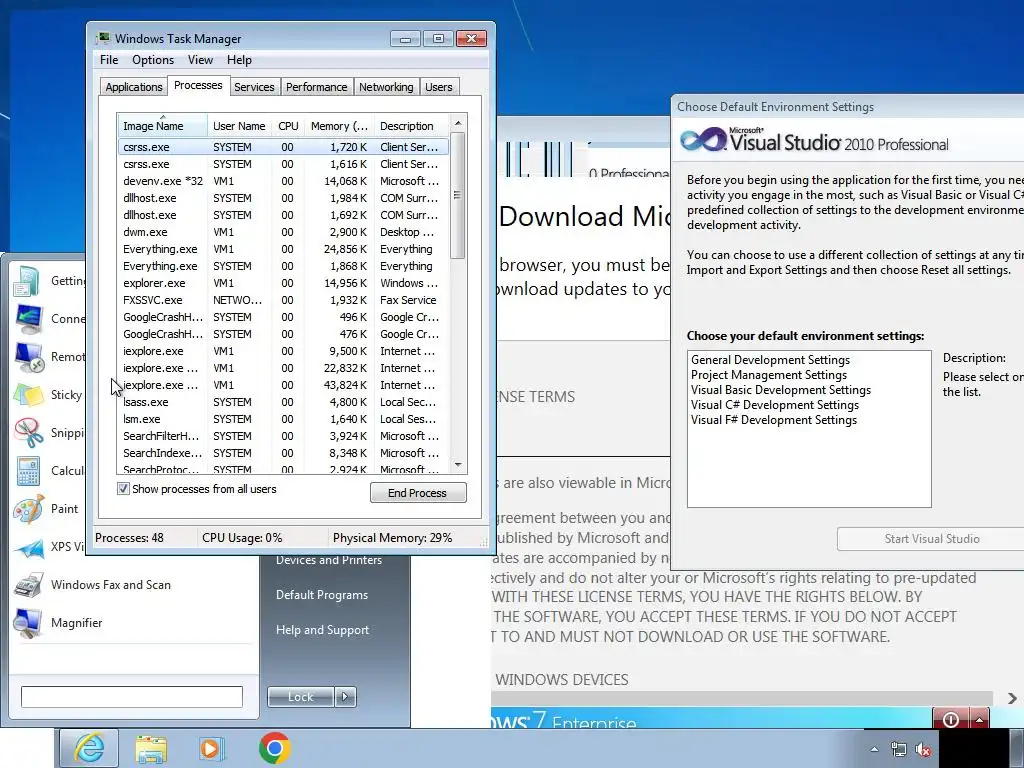The image size is (1024, 768).
Task: Open Google Chrome from the taskbar
Action: click(274, 748)
